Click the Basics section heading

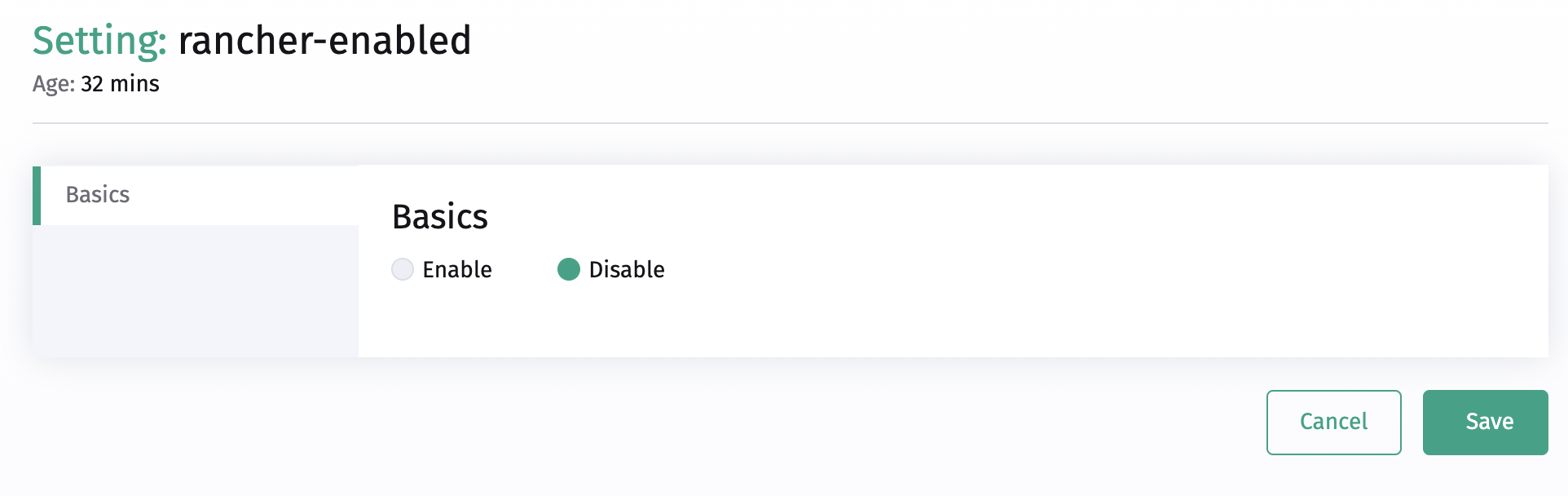439,216
